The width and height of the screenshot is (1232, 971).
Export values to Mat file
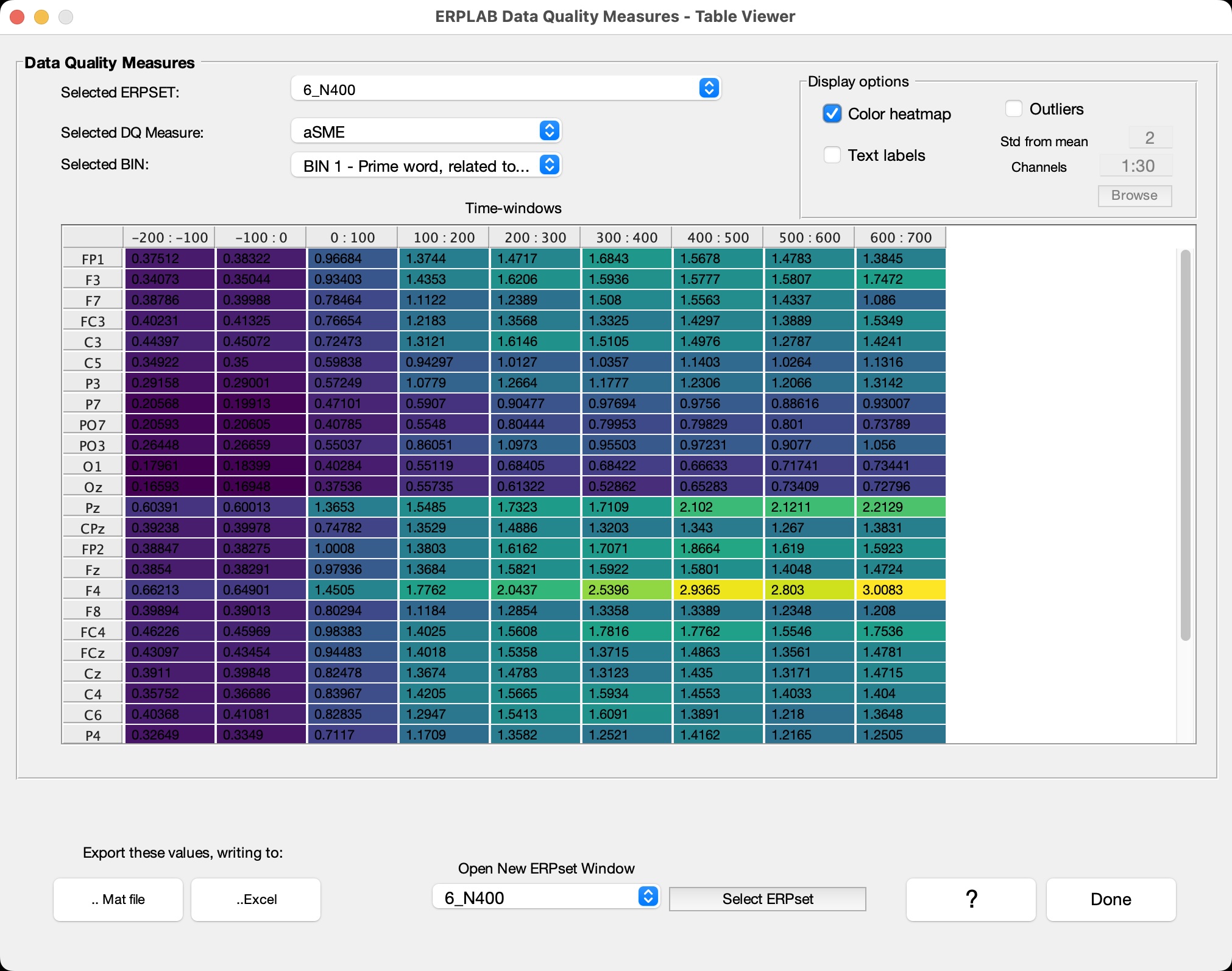pos(118,899)
